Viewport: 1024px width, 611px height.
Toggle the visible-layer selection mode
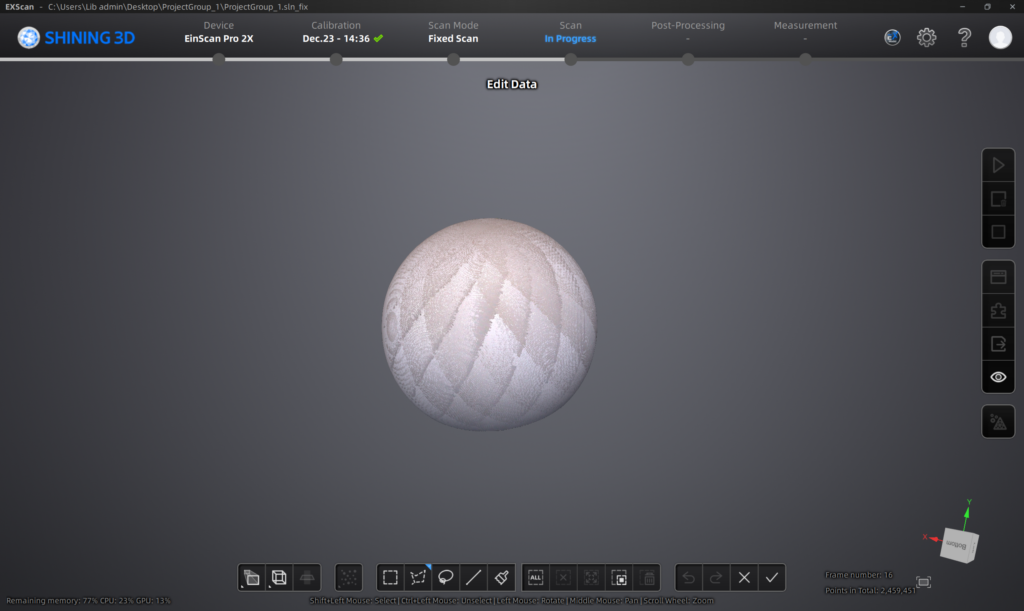(251, 577)
